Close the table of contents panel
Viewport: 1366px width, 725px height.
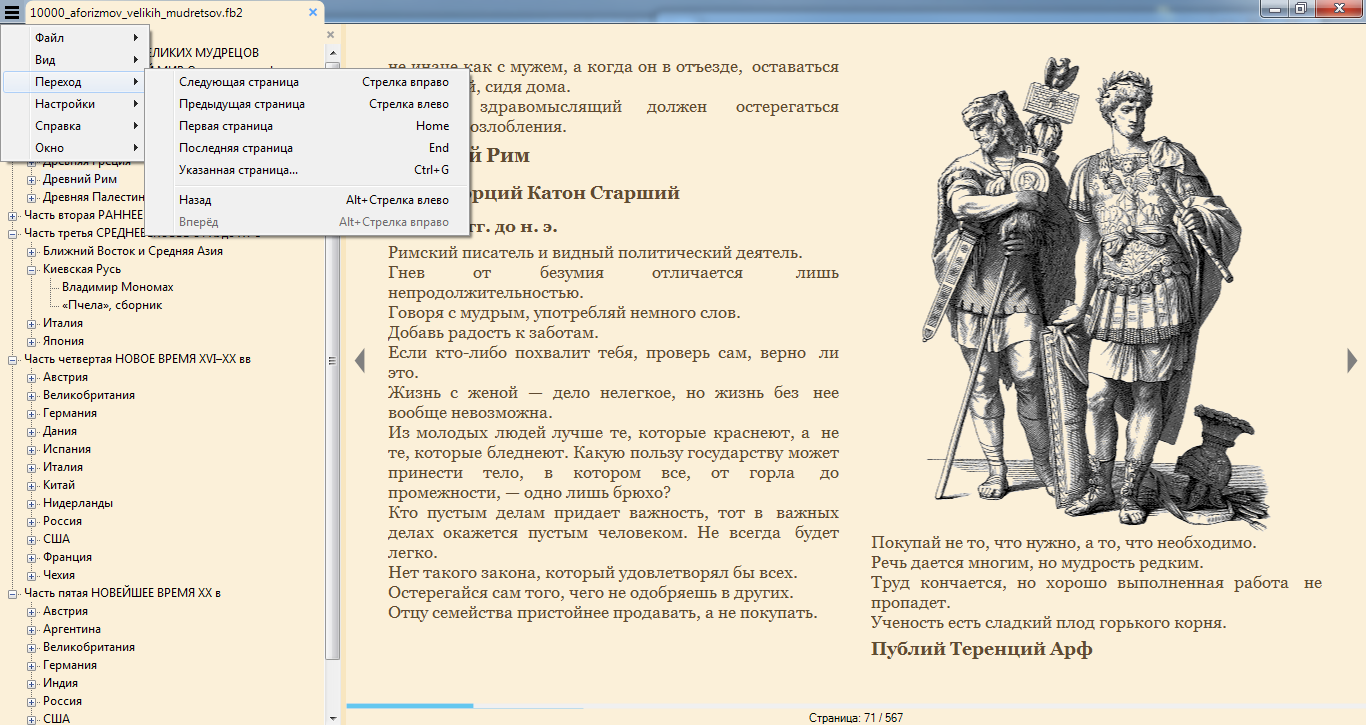click(331, 34)
